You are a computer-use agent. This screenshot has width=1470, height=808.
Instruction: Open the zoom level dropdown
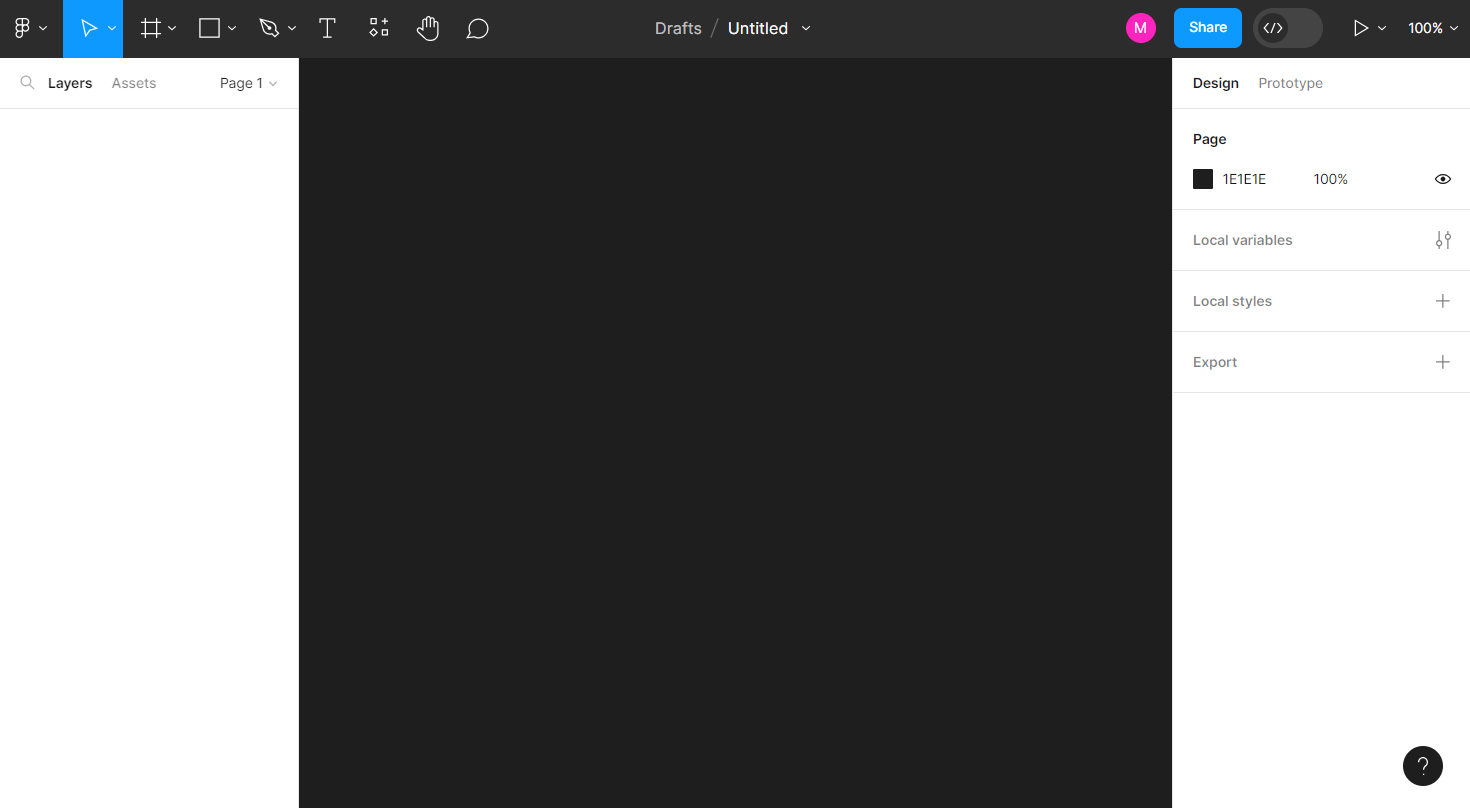tap(1432, 28)
